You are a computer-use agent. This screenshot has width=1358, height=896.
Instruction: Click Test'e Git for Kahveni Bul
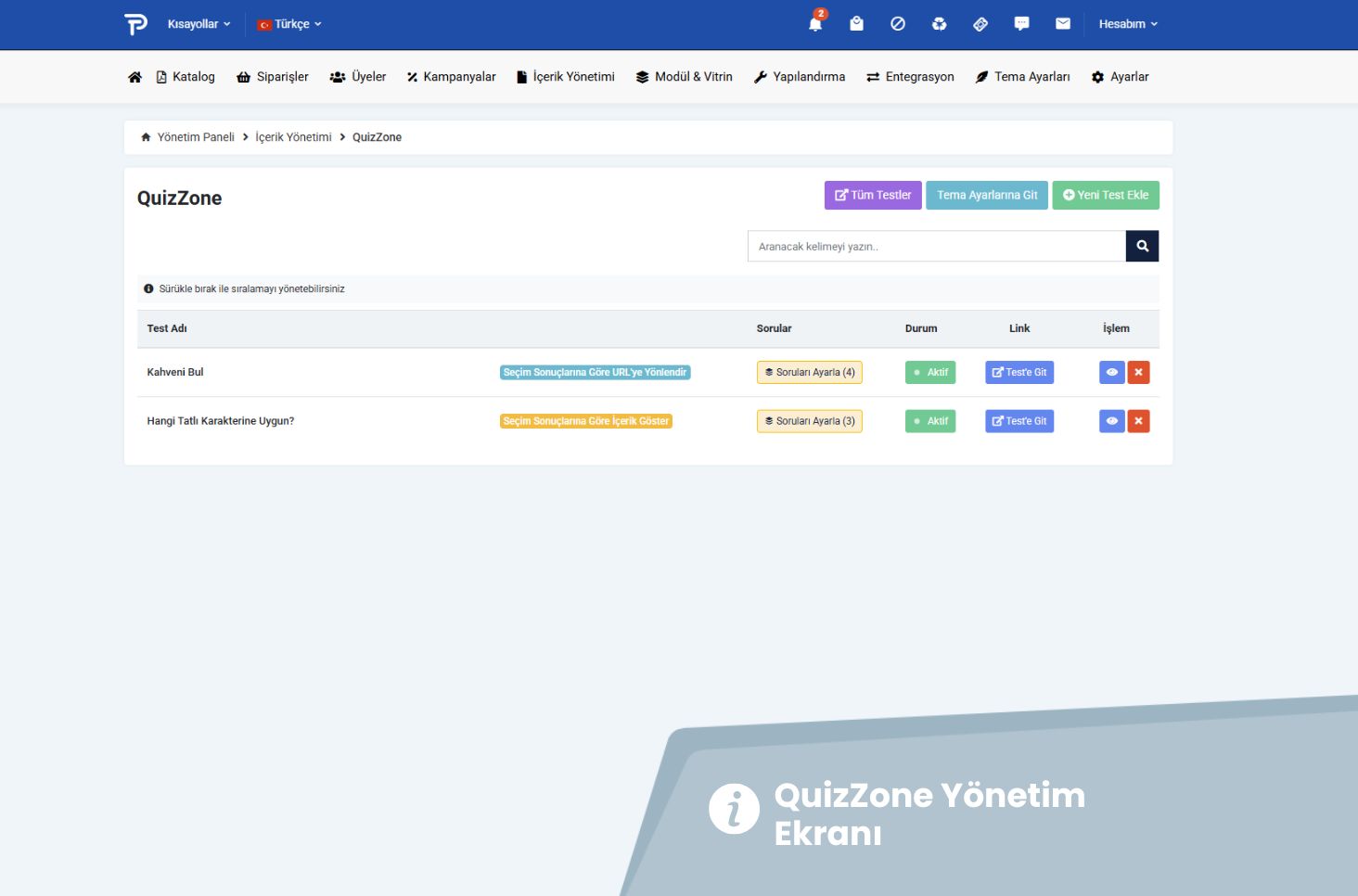click(x=1018, y=372)
